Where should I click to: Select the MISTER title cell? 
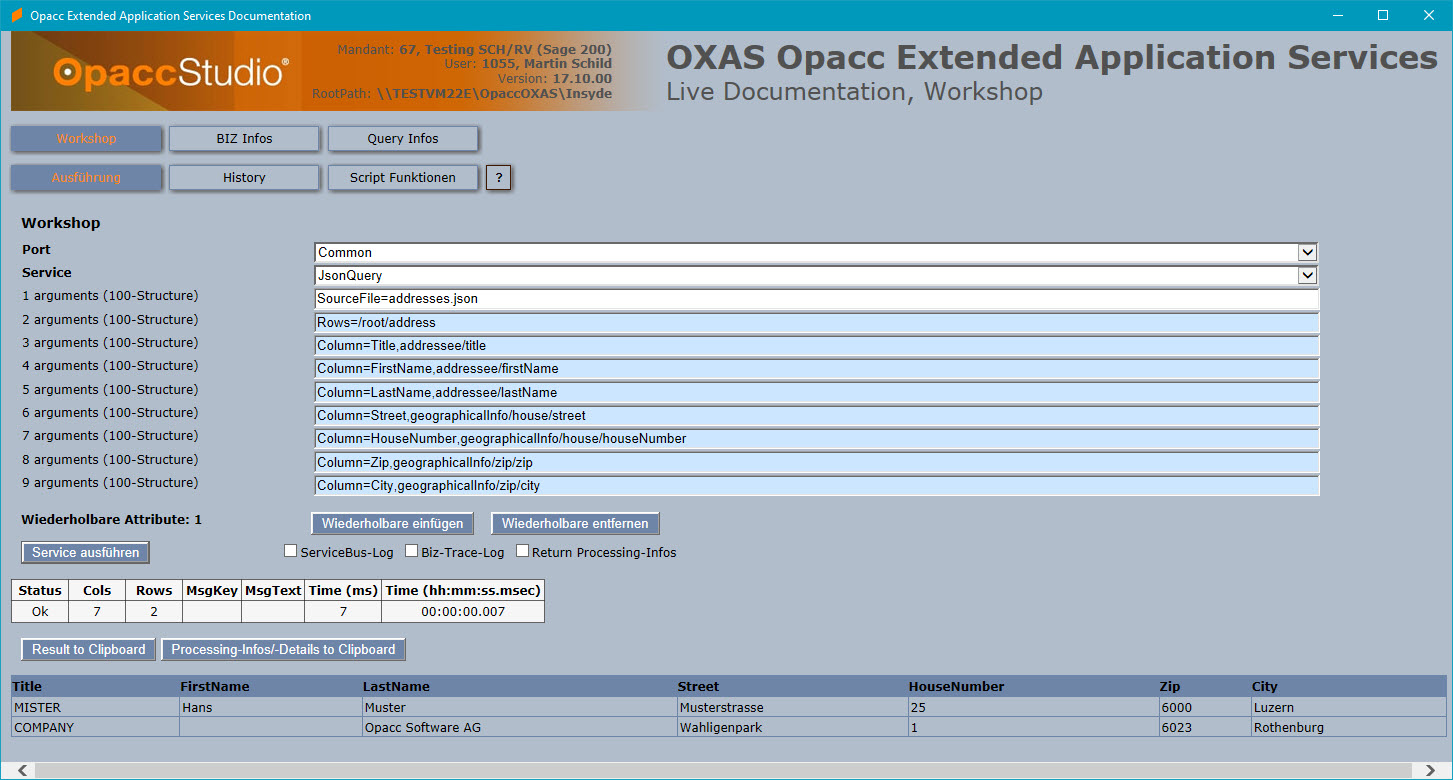[x=94, y=707]
